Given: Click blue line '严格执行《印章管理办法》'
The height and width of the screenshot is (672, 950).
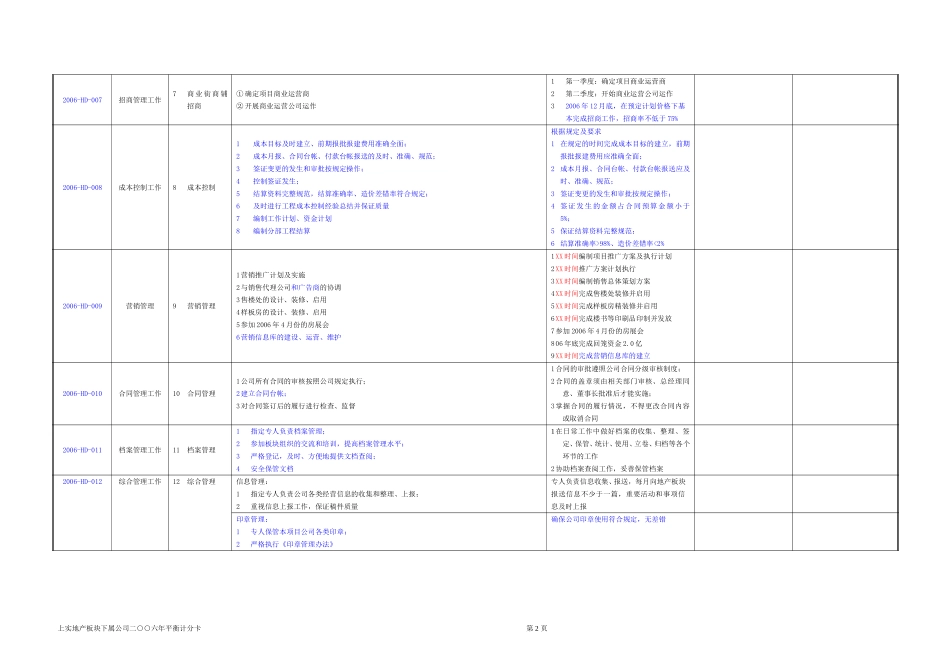Looking at the screenshot, I should tap(293, 544).
